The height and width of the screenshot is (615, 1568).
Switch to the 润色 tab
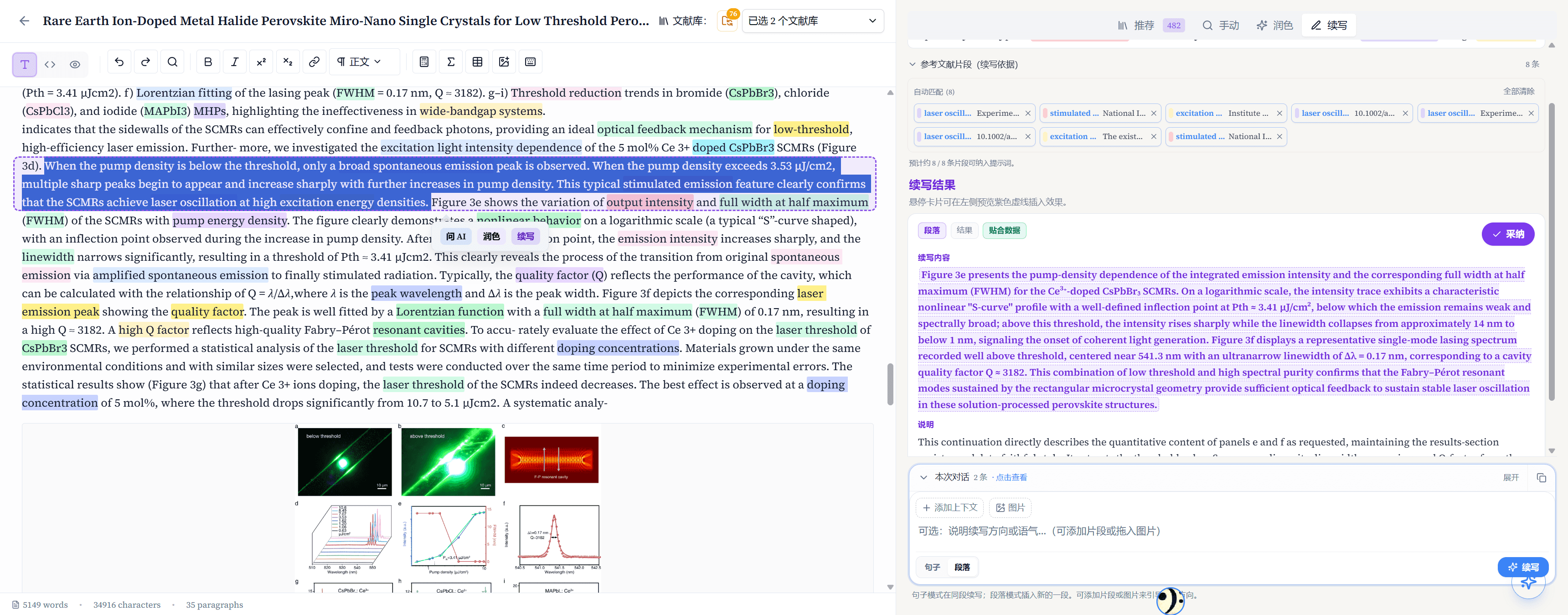coord(1274,26)
